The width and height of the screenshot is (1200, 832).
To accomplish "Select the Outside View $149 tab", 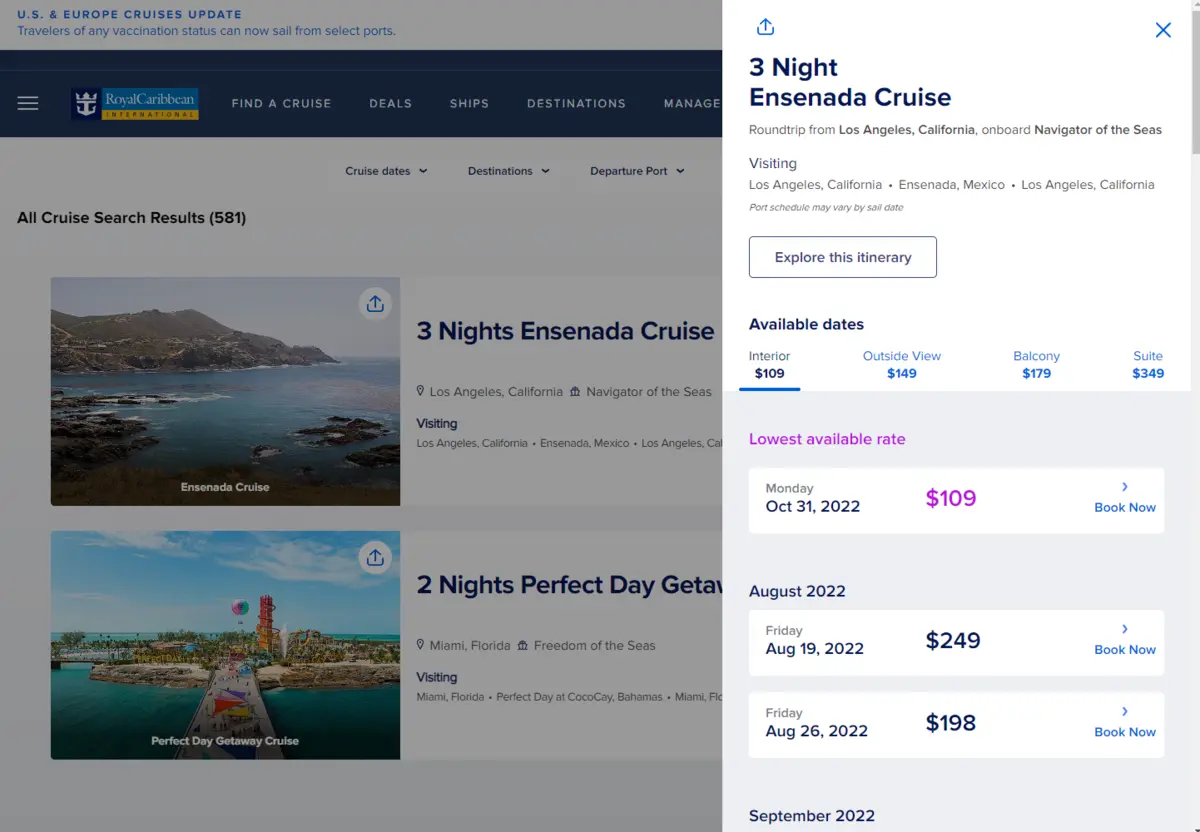I will (902, 365).
